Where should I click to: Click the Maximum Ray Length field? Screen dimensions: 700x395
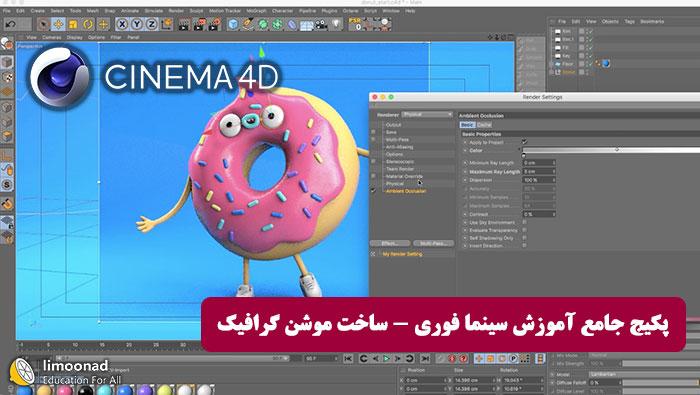[x=539, y=171]
